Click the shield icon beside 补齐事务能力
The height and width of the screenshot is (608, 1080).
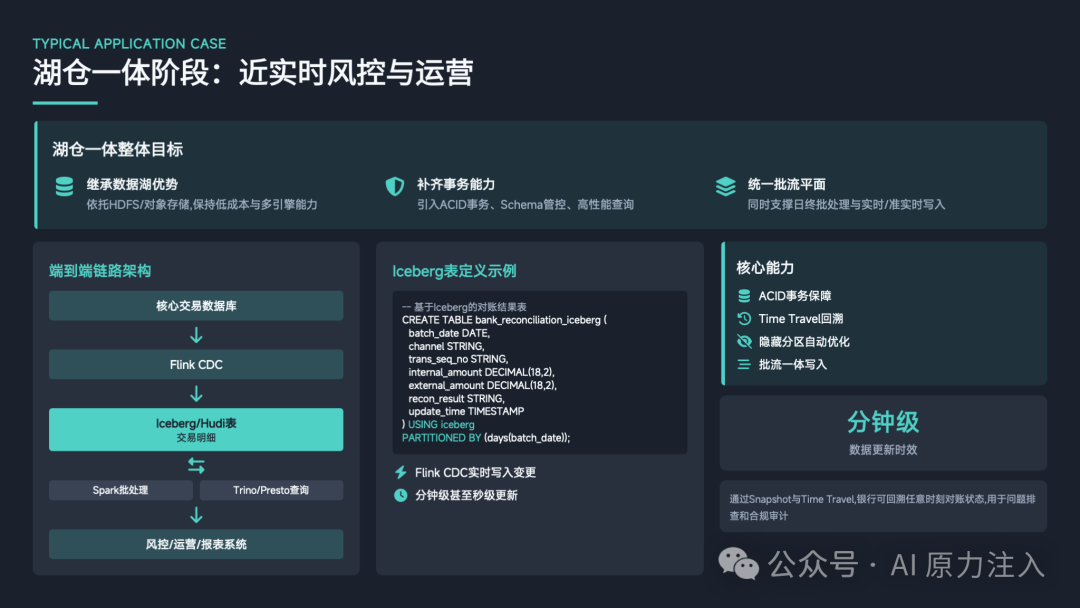[x=395, y=187]
